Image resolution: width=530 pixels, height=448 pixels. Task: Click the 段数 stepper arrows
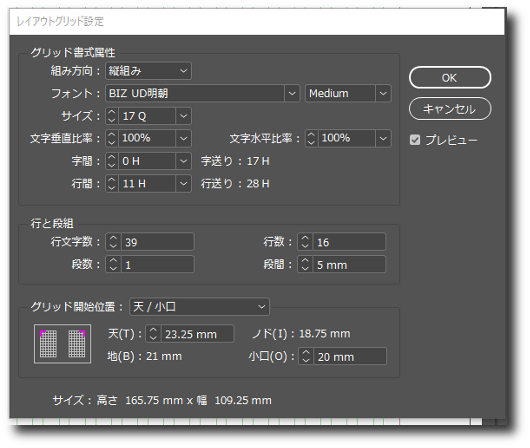pos(113,264)
